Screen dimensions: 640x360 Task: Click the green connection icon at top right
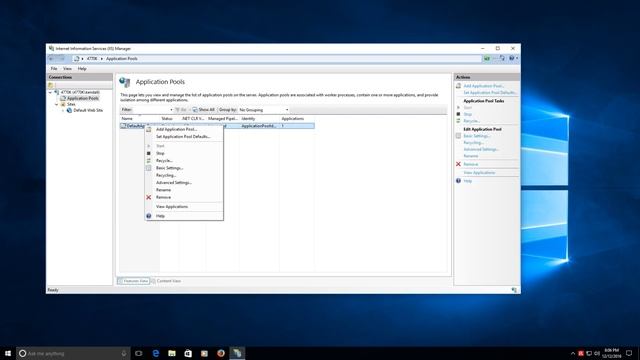(x=487, y=58)
